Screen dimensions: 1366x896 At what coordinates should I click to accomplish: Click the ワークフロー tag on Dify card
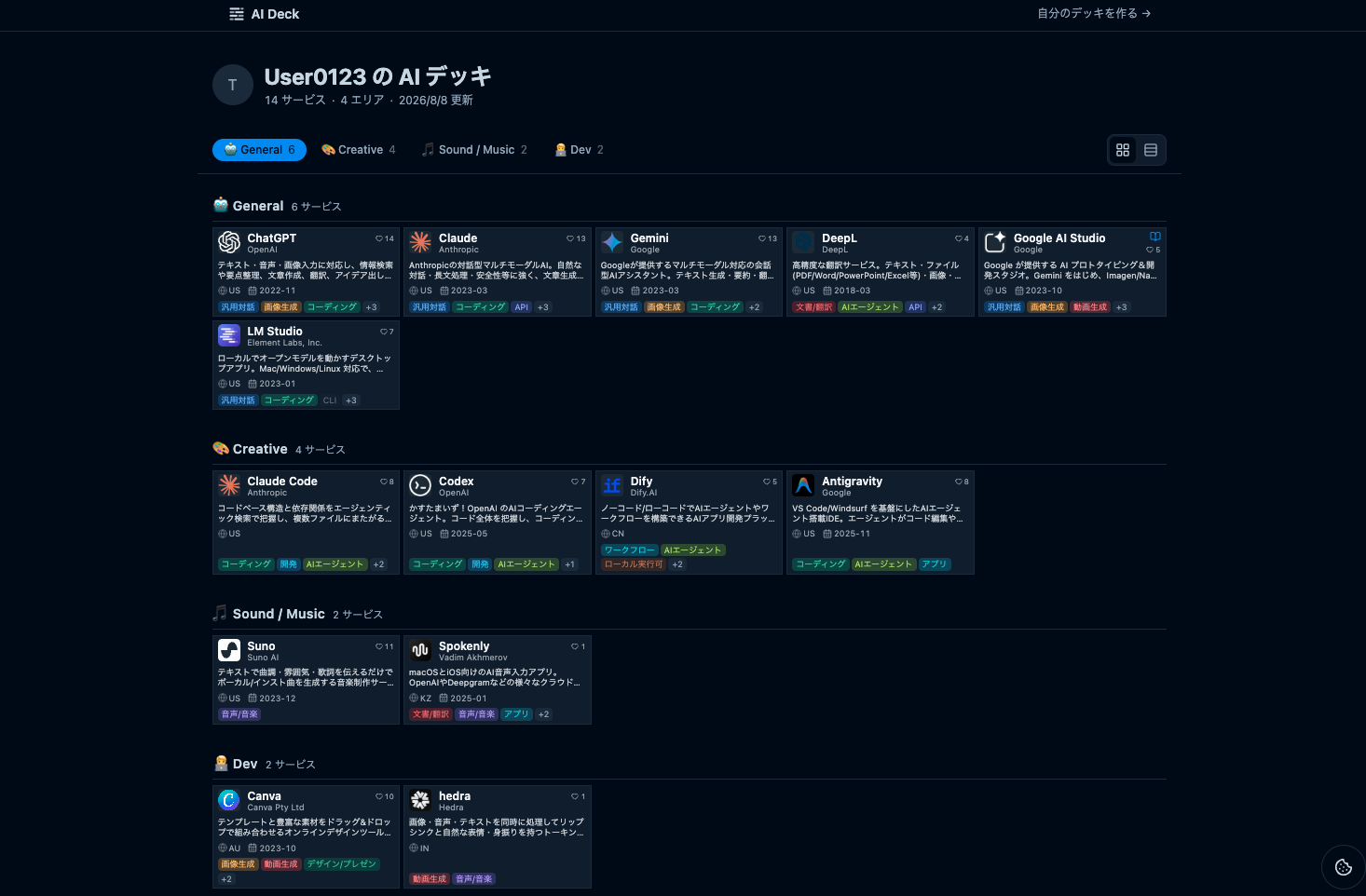pos(630,550)
